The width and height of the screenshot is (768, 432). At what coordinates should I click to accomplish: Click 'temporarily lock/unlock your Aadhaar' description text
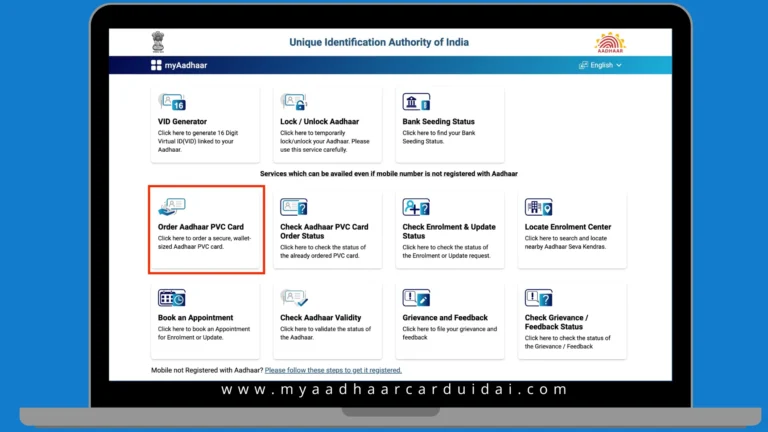[x=325, y=141]
